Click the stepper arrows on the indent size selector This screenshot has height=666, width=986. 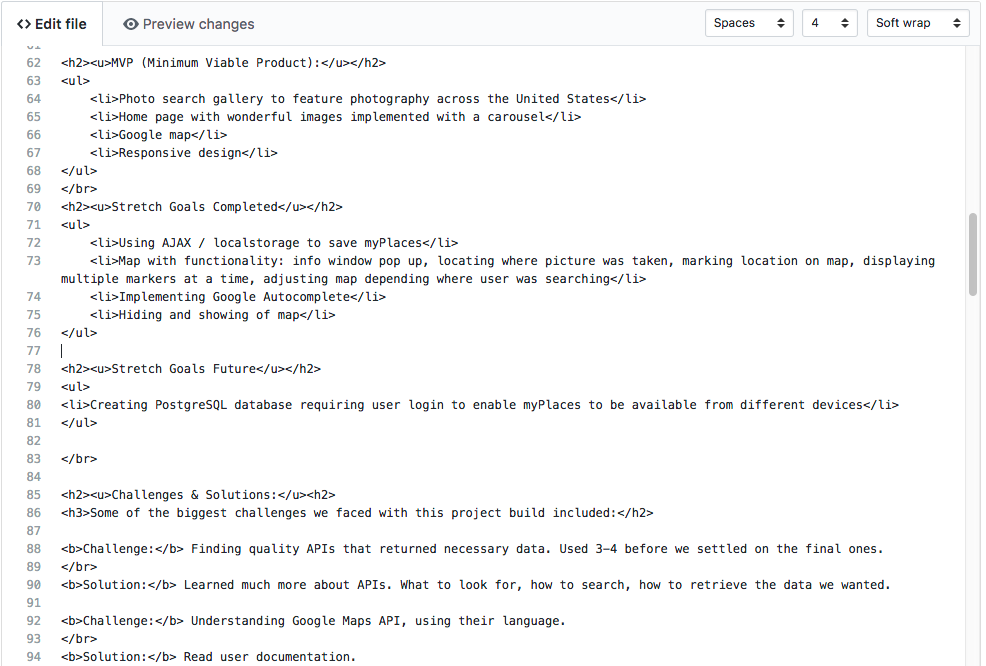847,22
